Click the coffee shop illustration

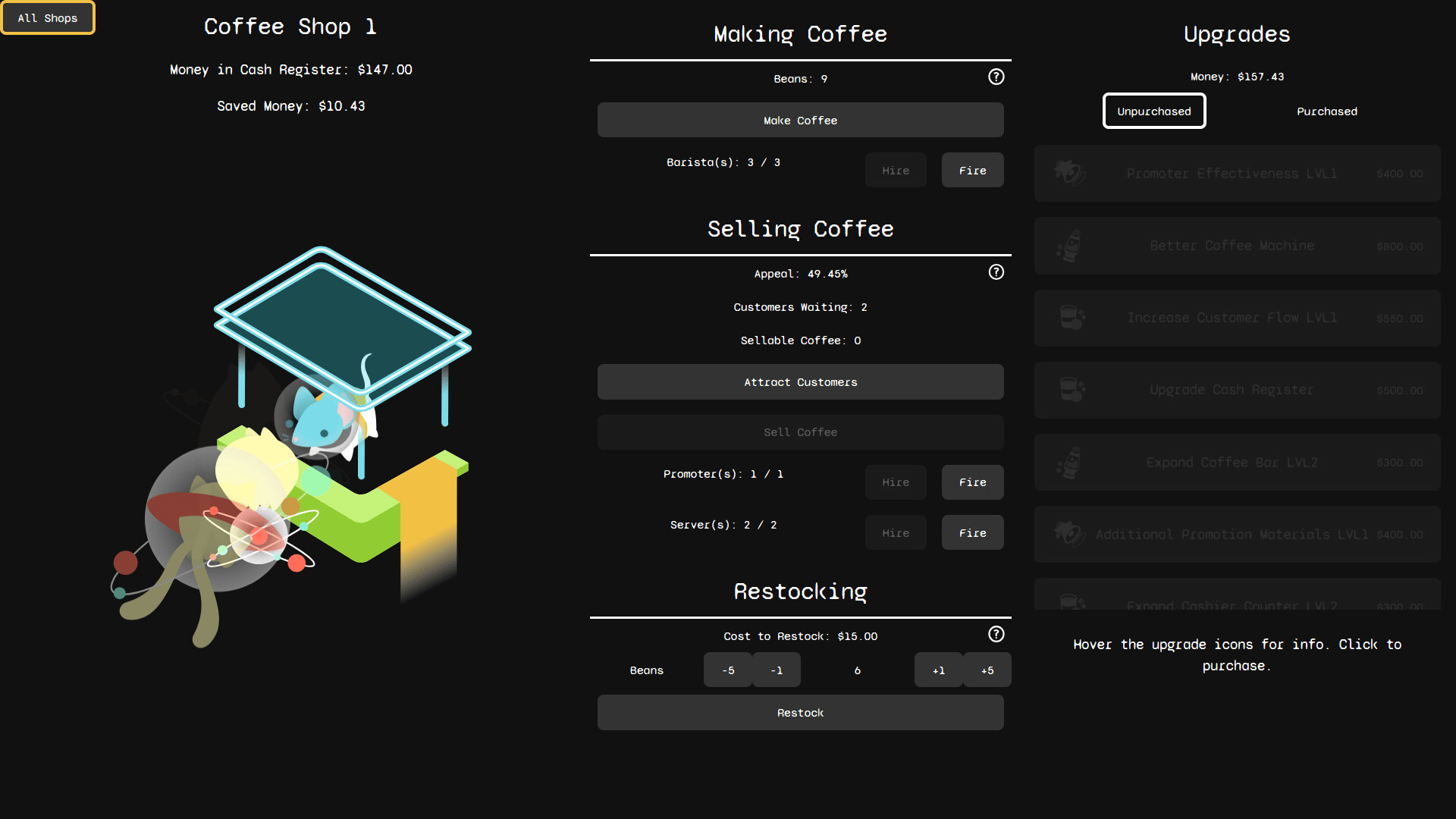pyautogui.click(x=292, y=447)
